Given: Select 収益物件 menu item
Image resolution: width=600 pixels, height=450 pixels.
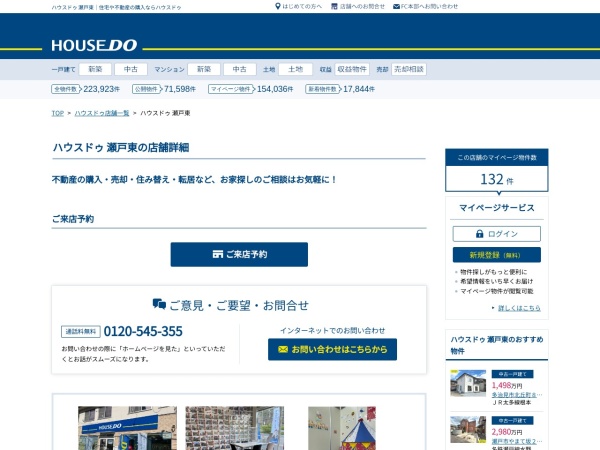Looking at the screenshot, I should (352, 69).
